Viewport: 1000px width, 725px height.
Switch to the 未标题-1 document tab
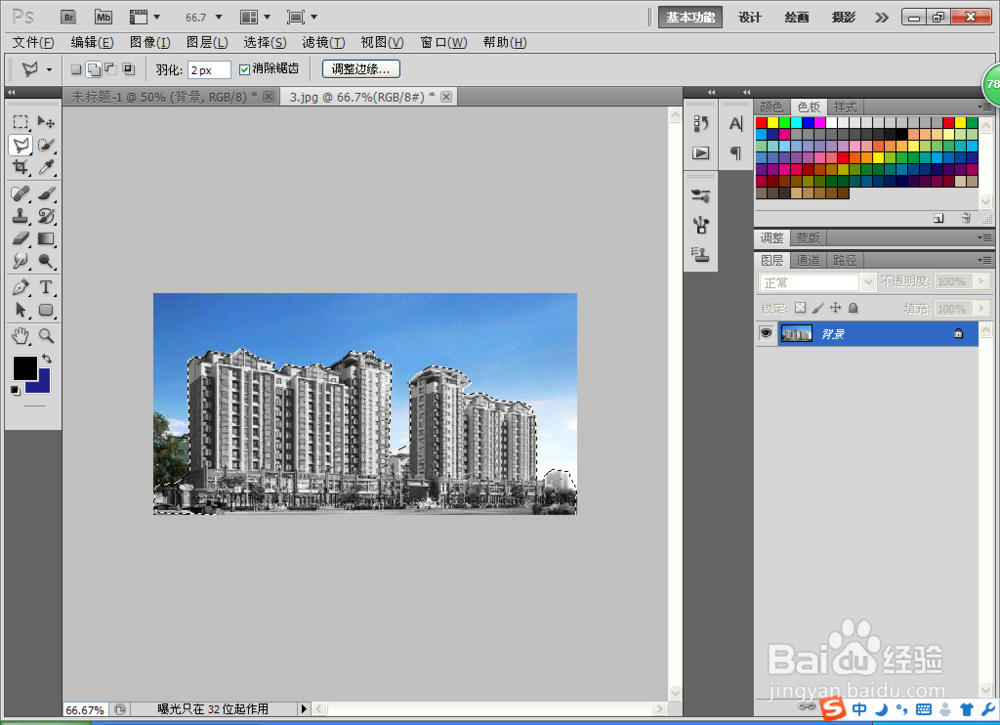pyautogui.click(x=165, y=97)
